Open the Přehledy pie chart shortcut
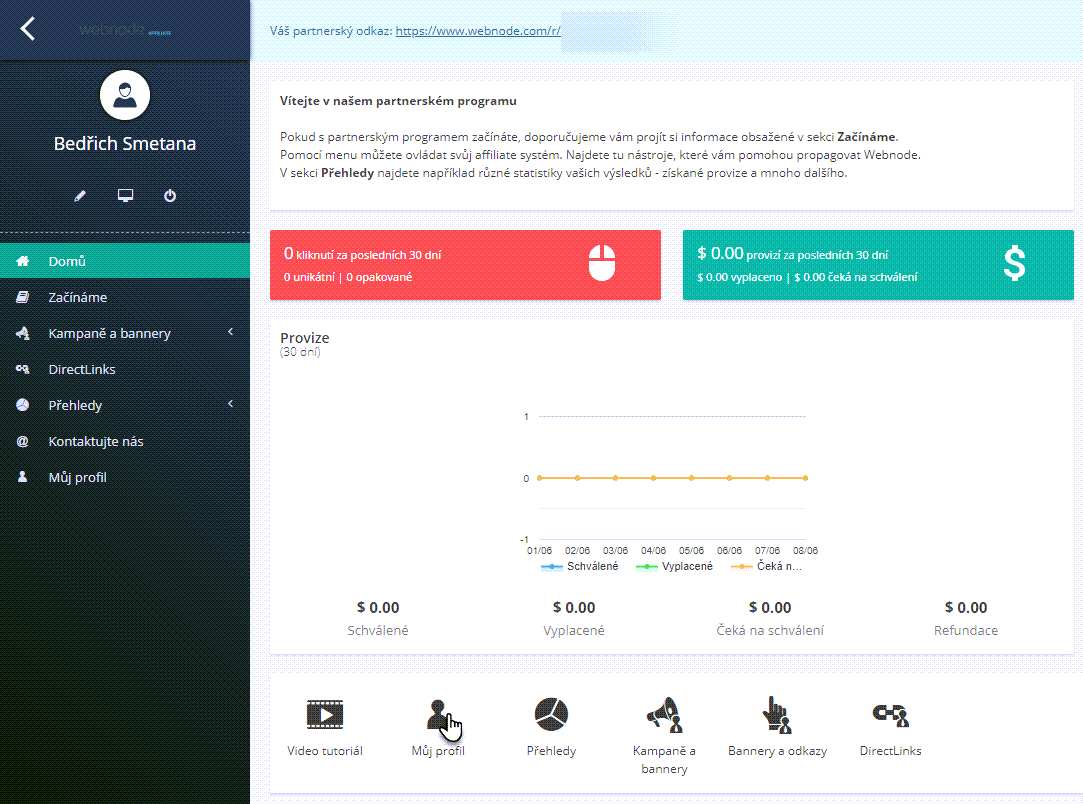The width and height of the screenshot is (1083, 804). (x=551, y=715)
